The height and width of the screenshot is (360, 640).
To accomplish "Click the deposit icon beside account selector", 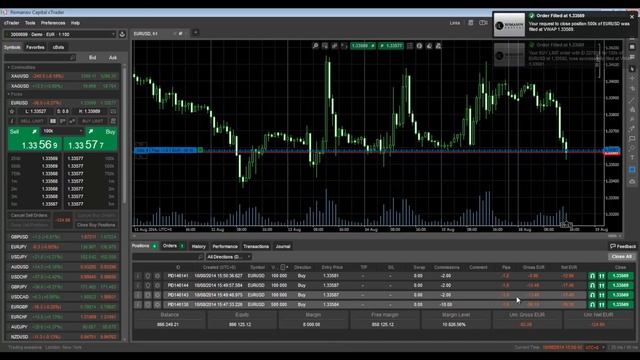I will (x=122, y=35).
